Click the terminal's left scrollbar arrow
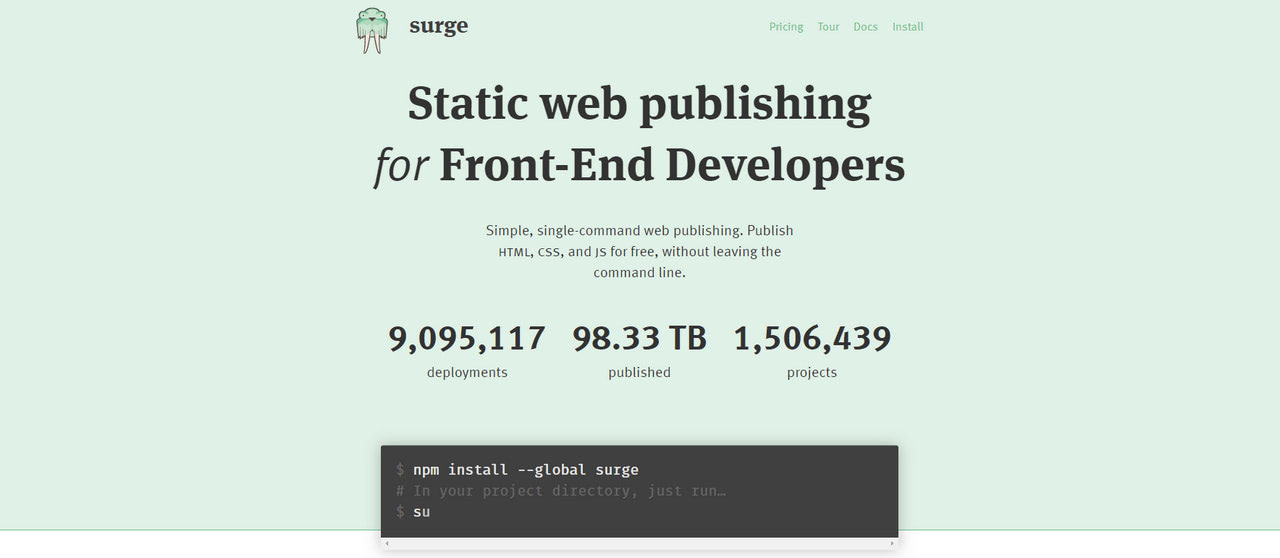 pos(387,543)
